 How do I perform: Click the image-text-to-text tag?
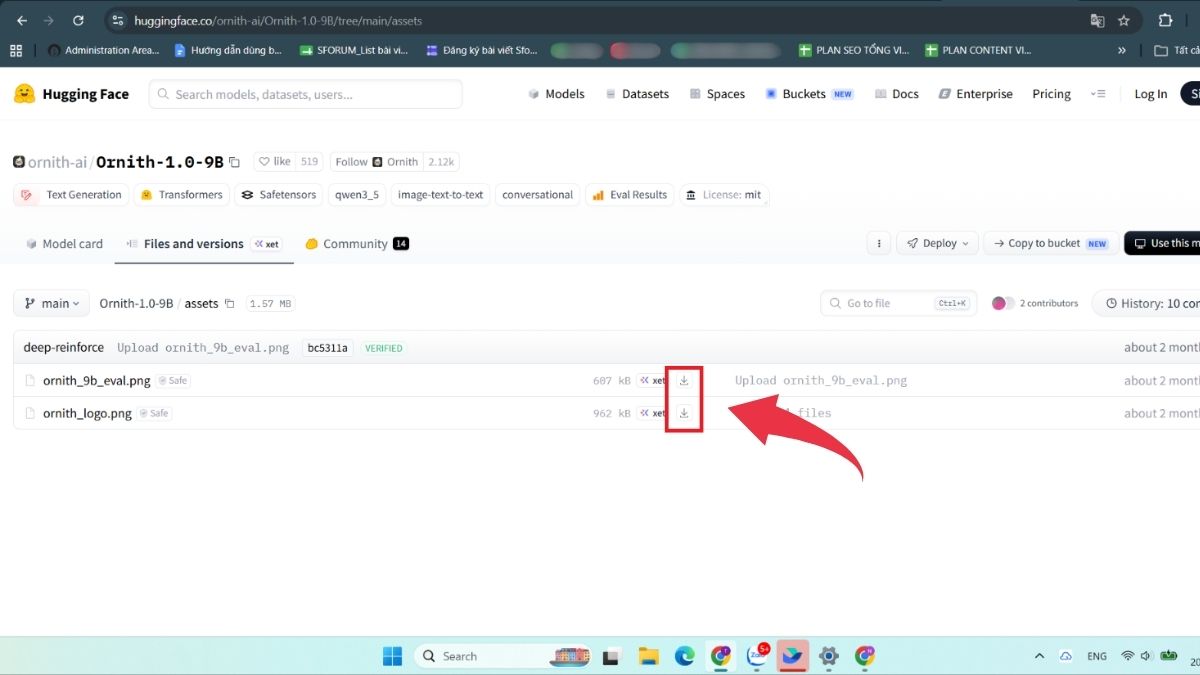click(440, 195)
